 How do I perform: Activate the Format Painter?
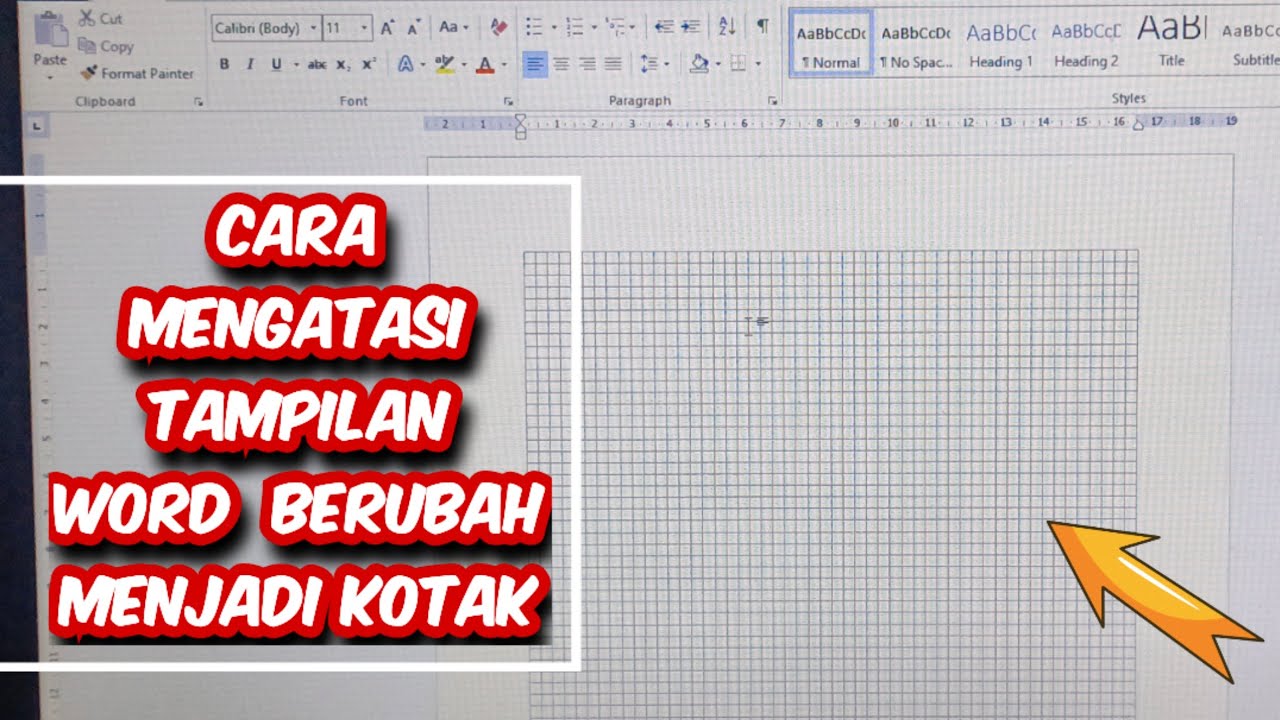tap(136, 73)
